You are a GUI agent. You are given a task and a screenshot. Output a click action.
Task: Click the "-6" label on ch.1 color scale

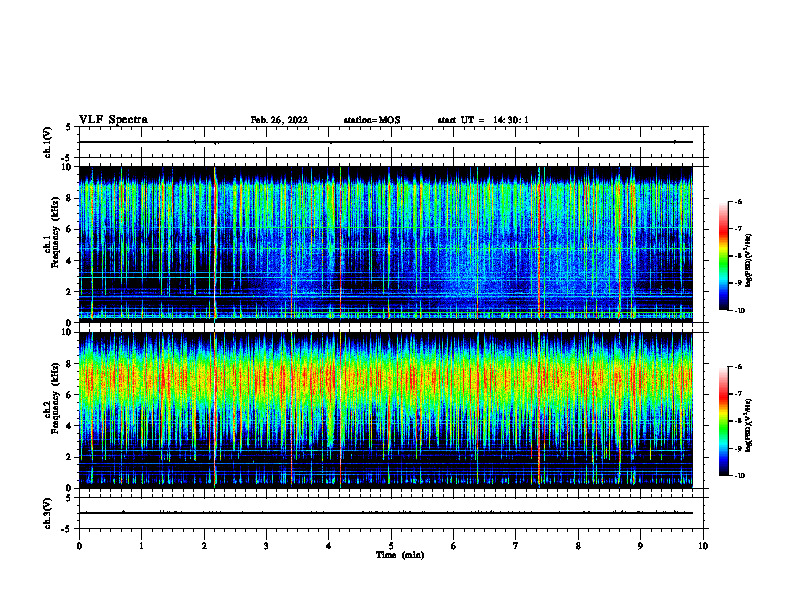[x=738, y=201]
